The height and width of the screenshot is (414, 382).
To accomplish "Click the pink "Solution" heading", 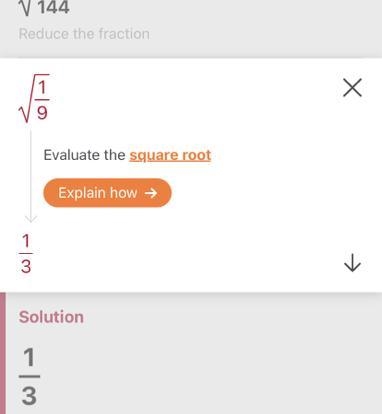I will (x=51, y=317).
